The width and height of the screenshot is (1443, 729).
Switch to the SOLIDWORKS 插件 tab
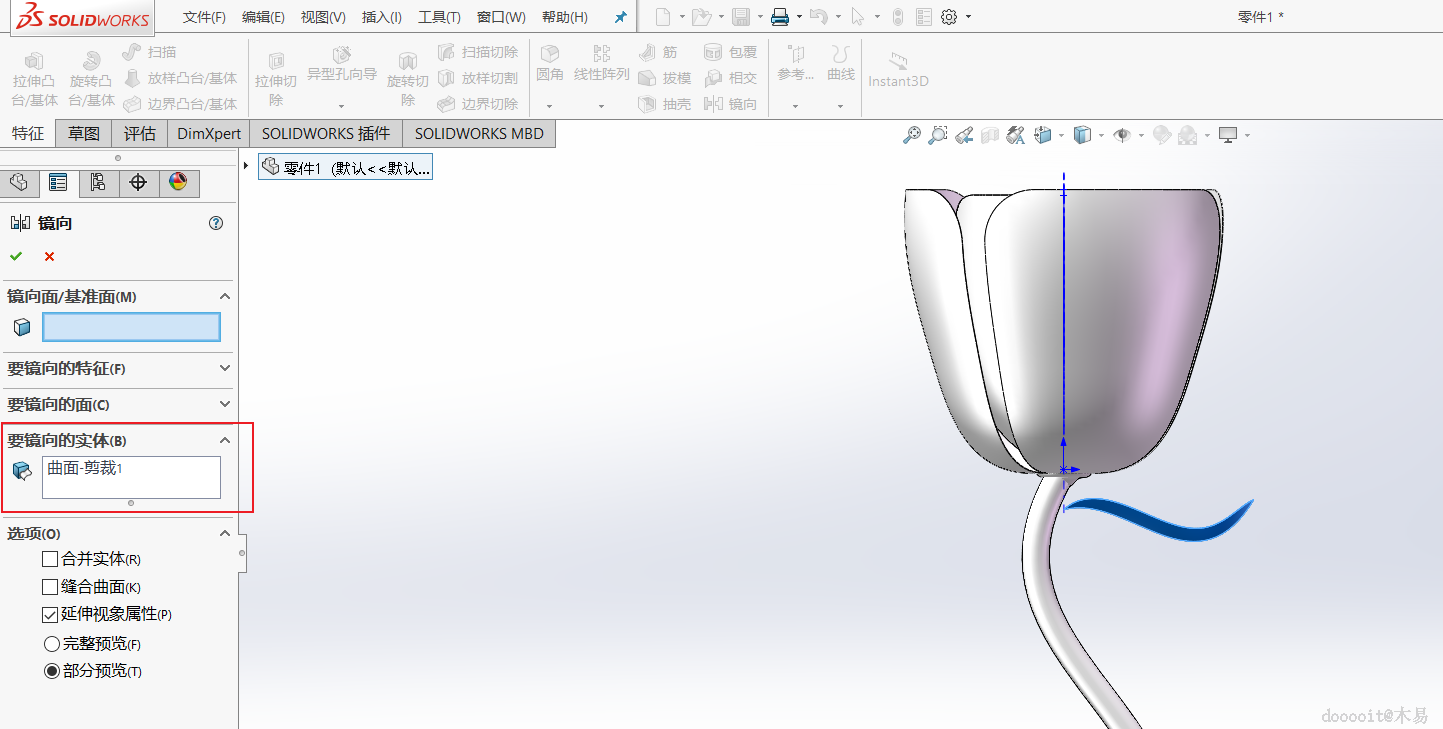[x=325, y=134]
